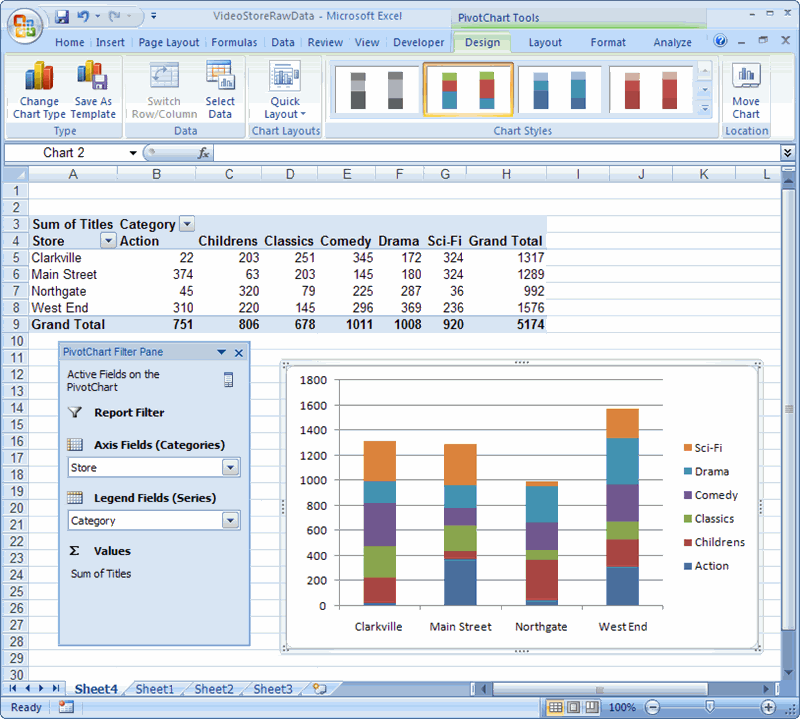This screenshot has height=719, width=800.
Task: Apply the red monochrome chart style
Action: tap(651, 90)
